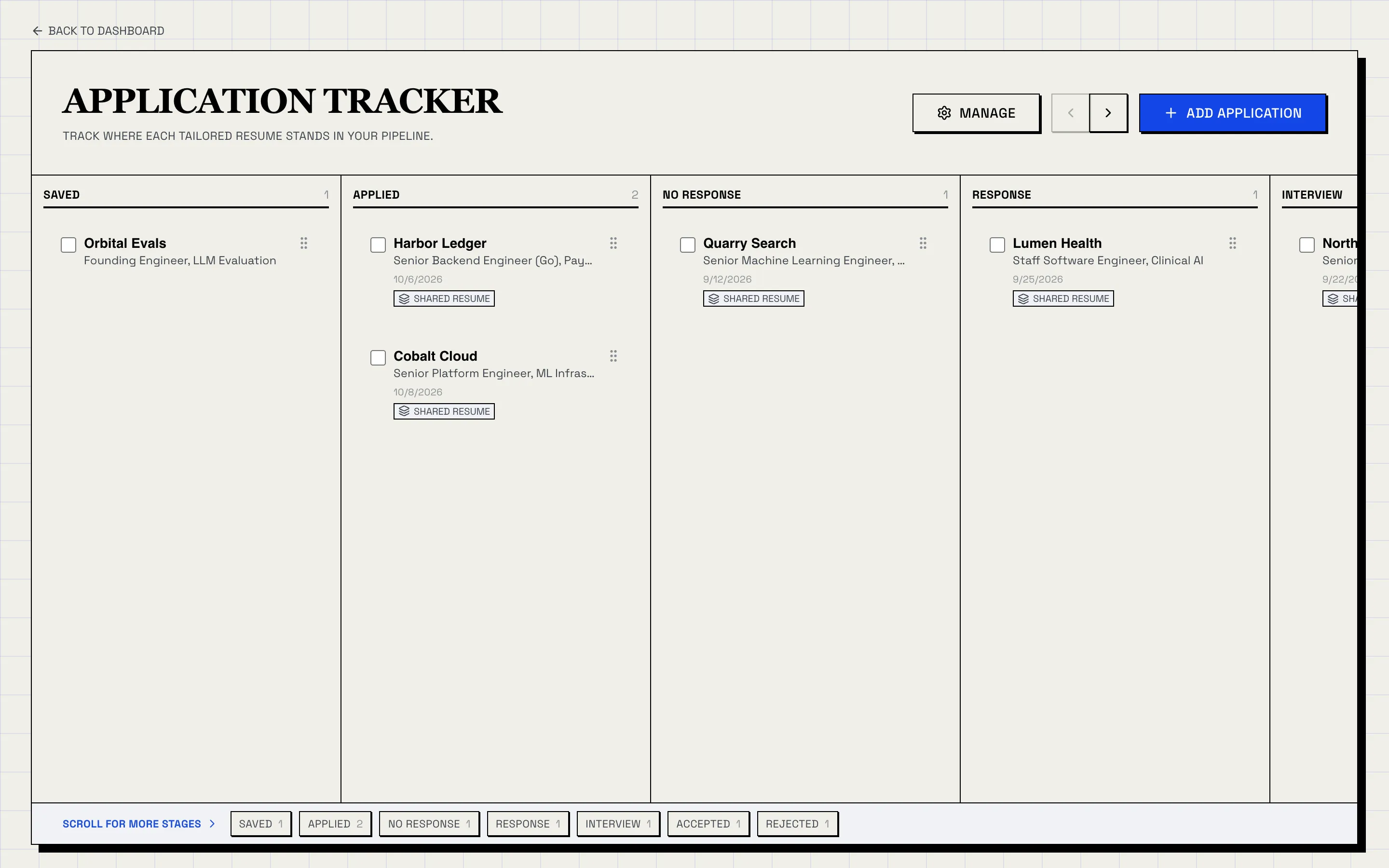Image resolution: width=1389 pixels, height=868 pixels.
Task: Click Scroll For More Stages text
Action: 132,824
